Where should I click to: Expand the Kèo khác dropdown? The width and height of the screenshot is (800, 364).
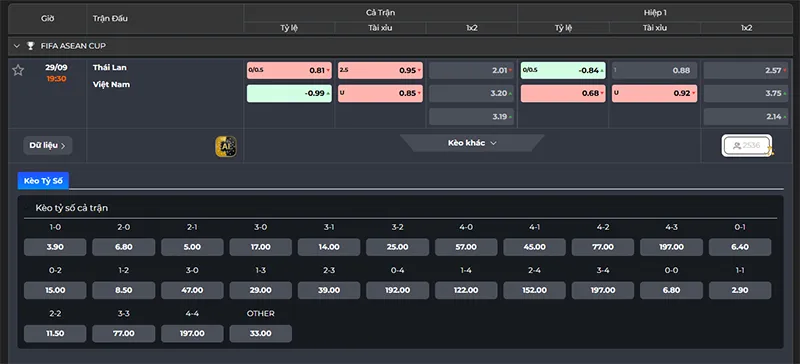pos(472,143)
